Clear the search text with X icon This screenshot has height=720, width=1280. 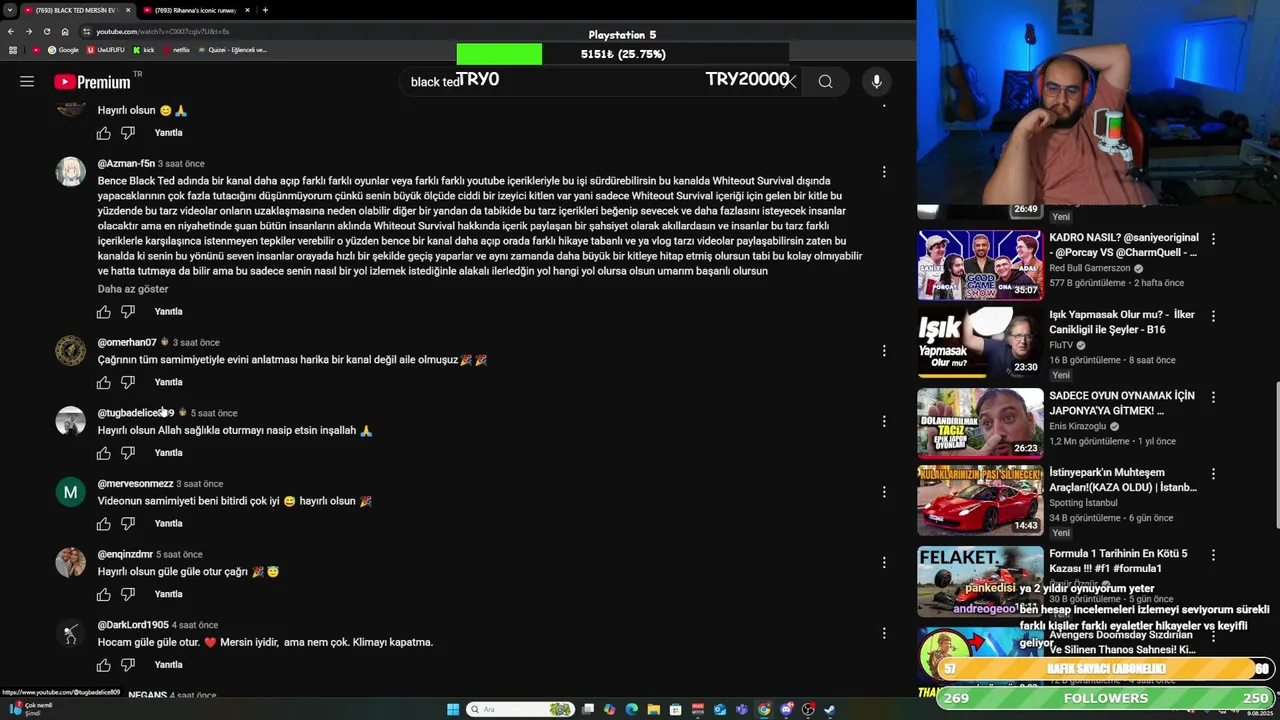(790, 82)
